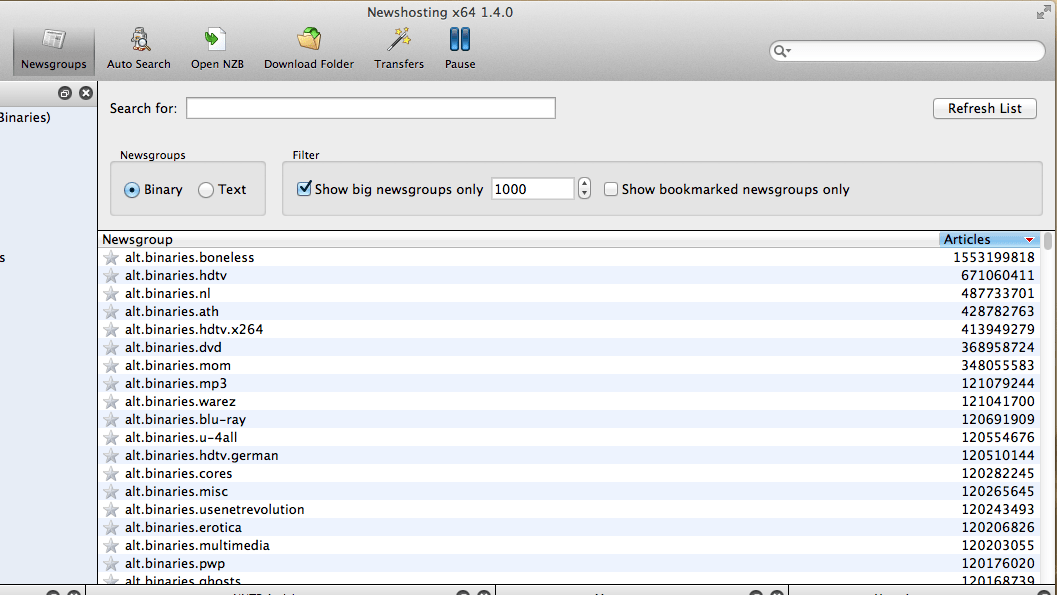Bookmark alt.binaries.blu-ray using its star
1057x595 pixels.
[111, 420]
